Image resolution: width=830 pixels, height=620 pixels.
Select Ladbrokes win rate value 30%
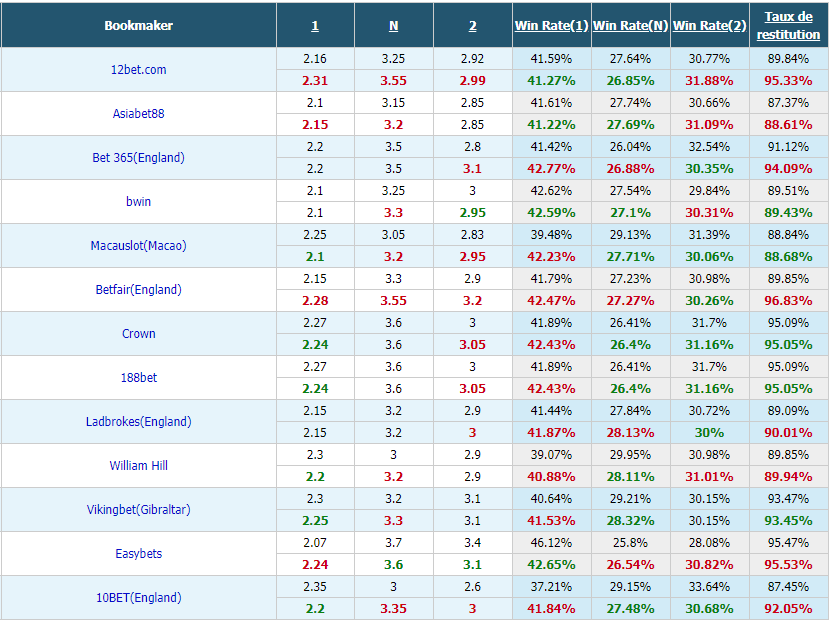tap(709, 432)
